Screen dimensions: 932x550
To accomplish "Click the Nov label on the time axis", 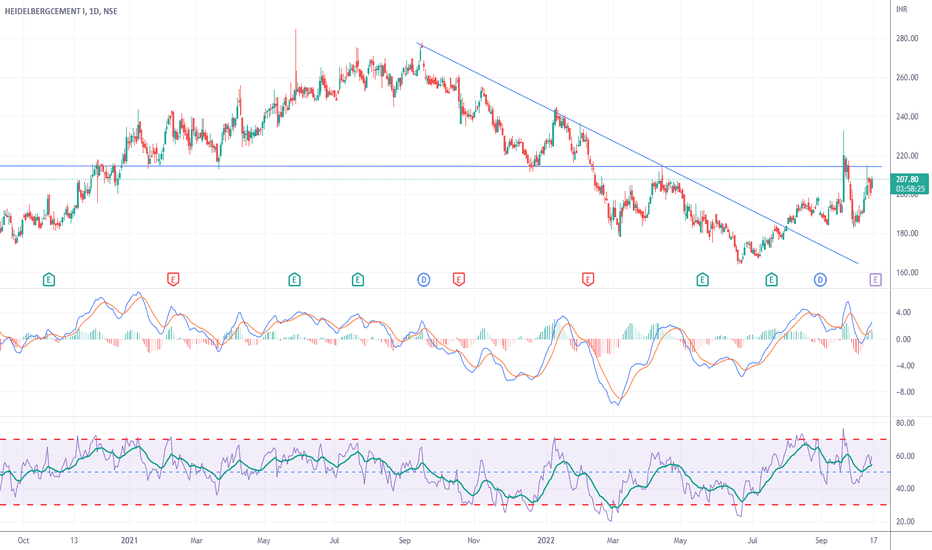I will pyautogui.click(x=473, y=540).
